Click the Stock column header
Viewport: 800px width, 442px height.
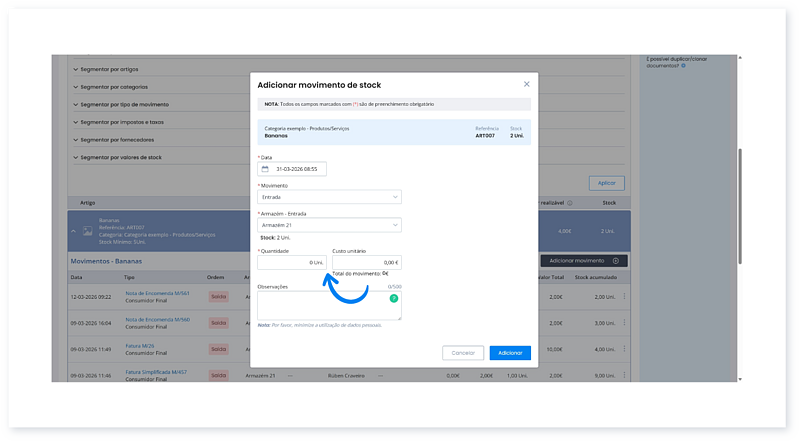[609, 203]
